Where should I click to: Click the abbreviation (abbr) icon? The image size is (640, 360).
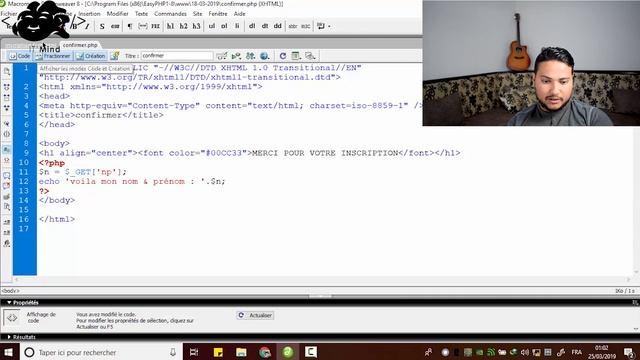pos(293,26)
